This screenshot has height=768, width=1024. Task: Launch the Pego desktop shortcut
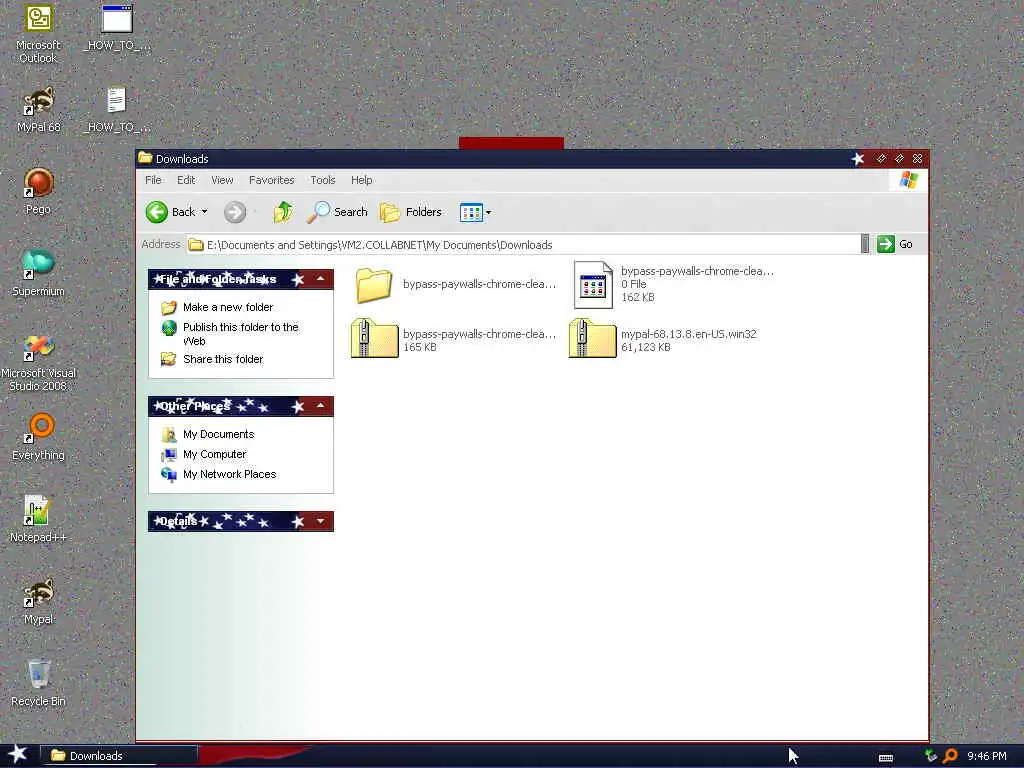38,191
